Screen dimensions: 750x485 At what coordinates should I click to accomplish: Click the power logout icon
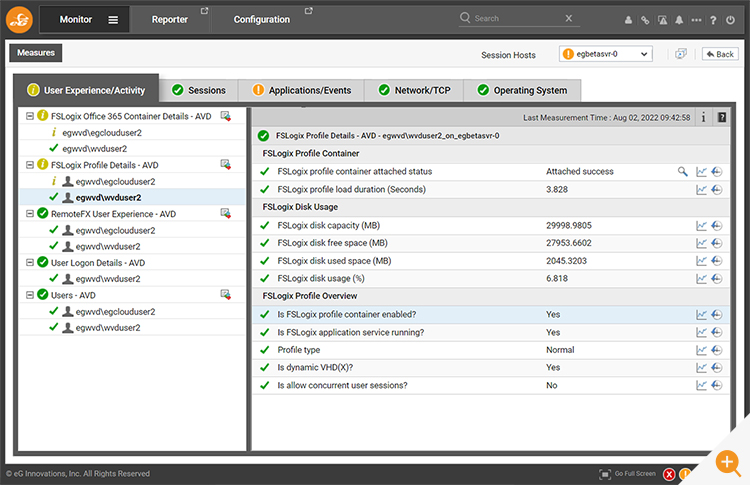coord(730,20)
